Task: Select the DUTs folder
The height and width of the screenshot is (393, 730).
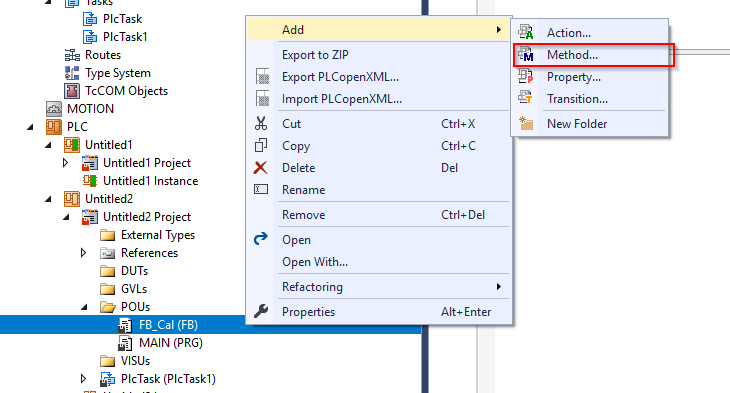Action: 135,271
